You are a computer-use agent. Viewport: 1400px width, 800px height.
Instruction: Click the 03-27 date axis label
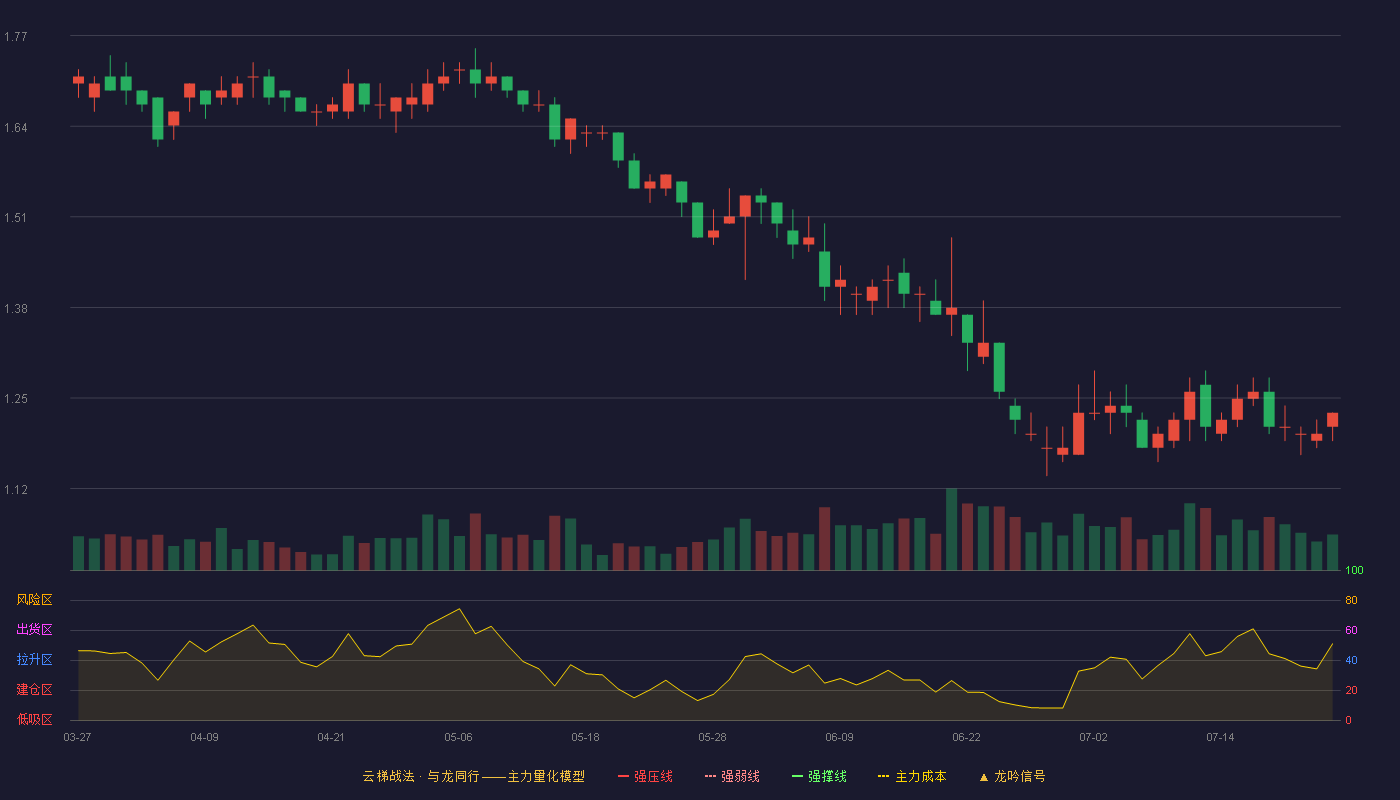point(77,737)
